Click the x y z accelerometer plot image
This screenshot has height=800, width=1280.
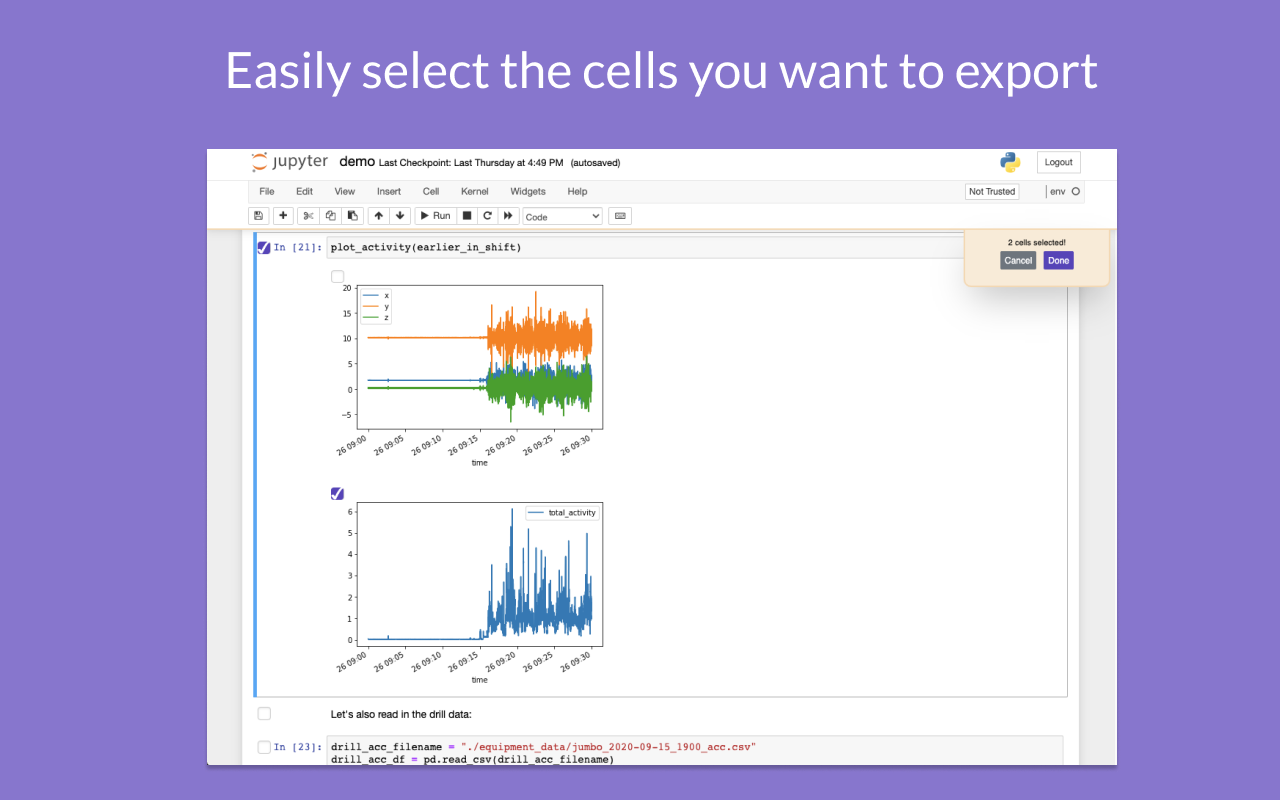(x=469, y=375)
